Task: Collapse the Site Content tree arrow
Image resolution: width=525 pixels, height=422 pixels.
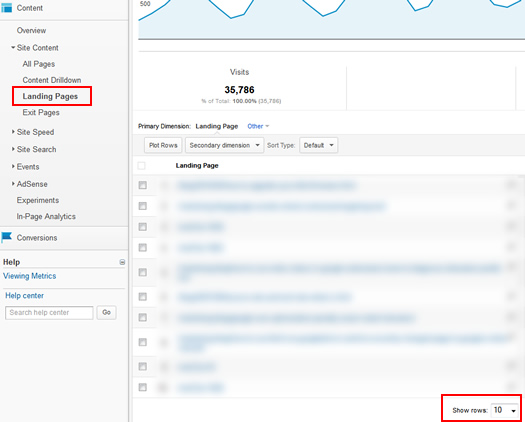Action: click(x=13, y=48)
